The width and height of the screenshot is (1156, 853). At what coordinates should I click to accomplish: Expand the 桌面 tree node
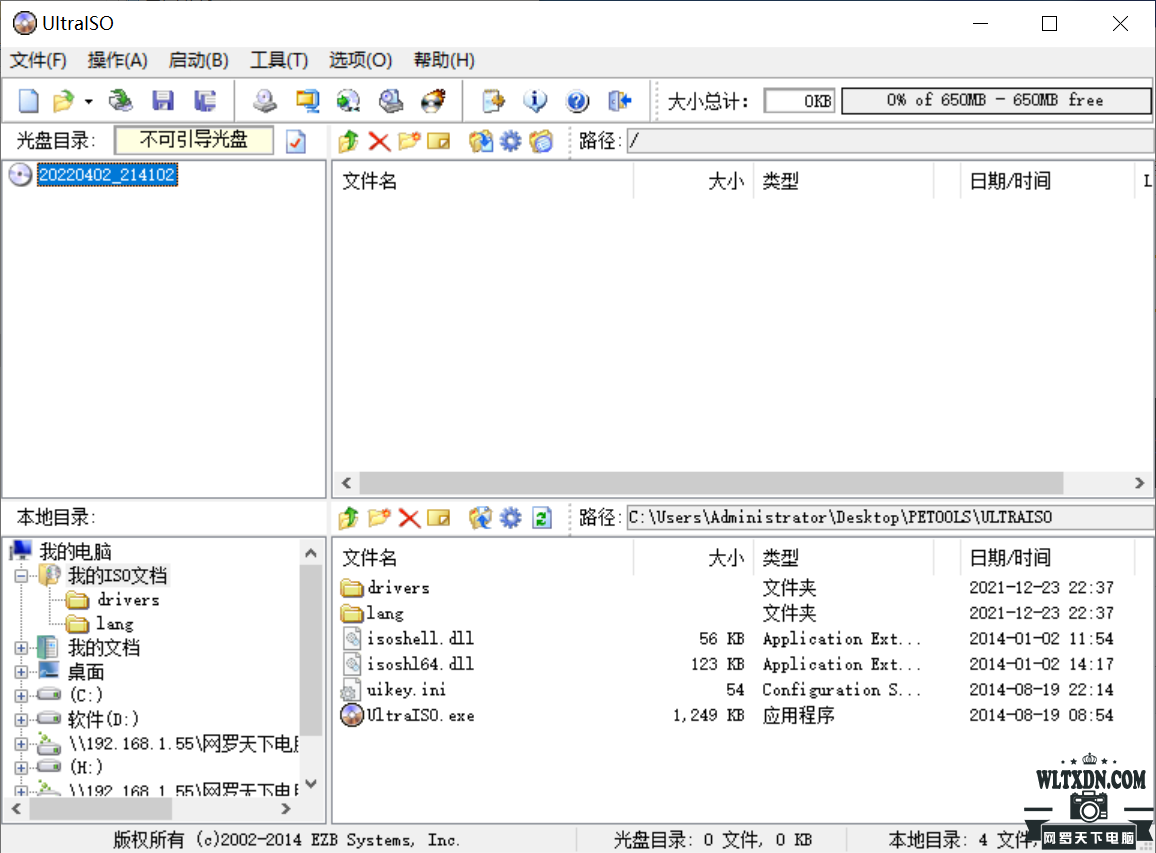(21, 672)
